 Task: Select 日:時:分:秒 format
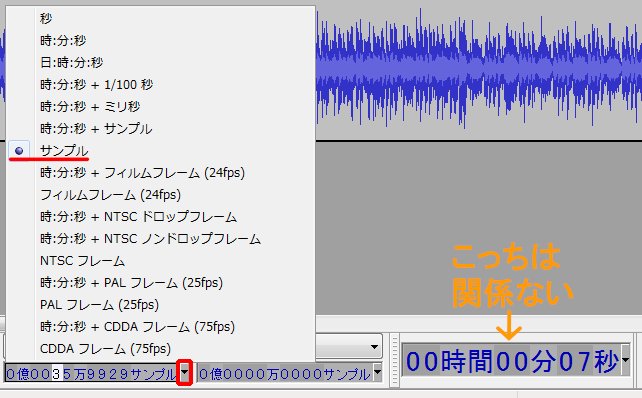tap(161, 63)
